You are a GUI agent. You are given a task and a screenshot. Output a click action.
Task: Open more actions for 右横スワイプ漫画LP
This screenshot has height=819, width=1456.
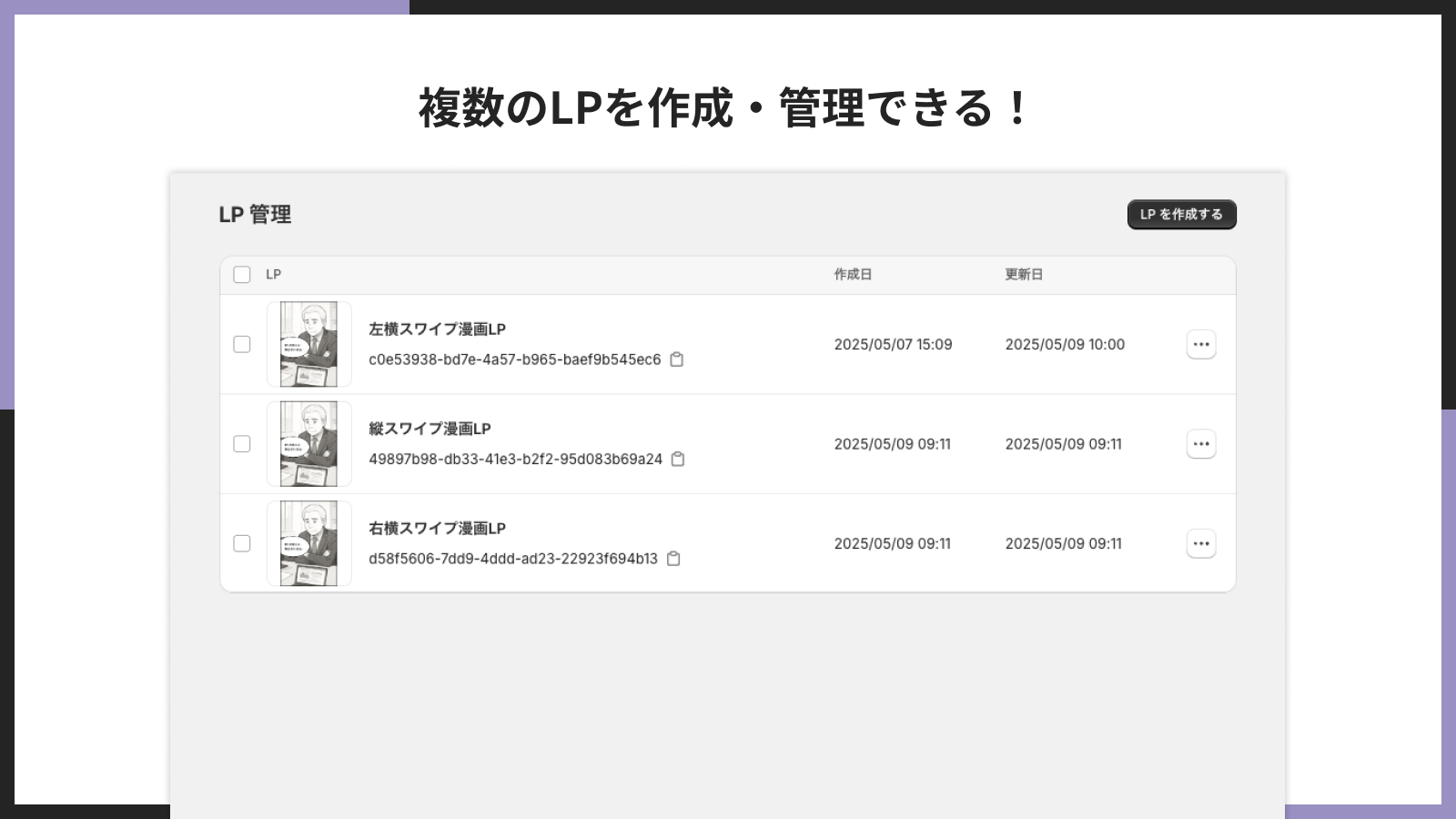coord(1201,543)
